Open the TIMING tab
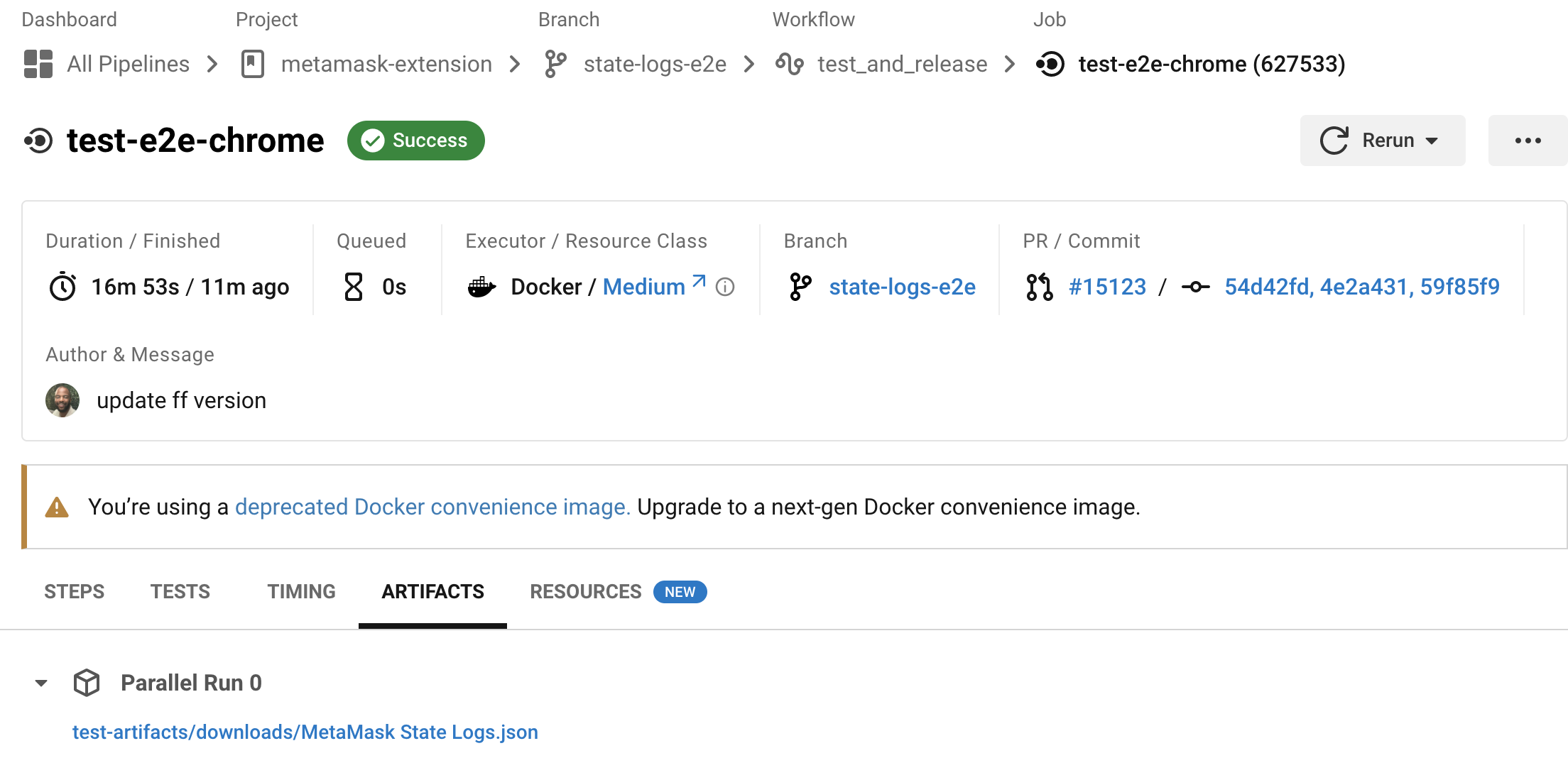Viewport: 1568px width, 758px height. (x=301, y=592)
